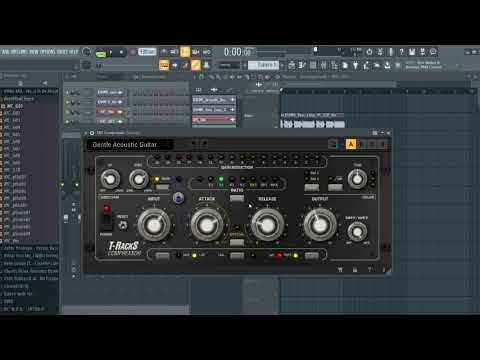Open the OPTIONS menu

point(47,52)
